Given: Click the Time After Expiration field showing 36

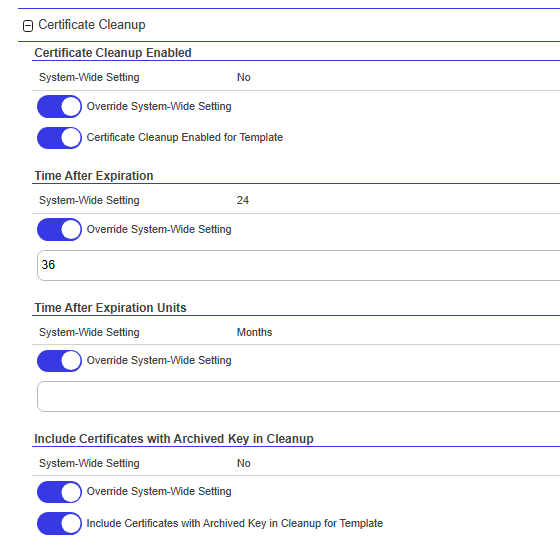Looking at the screenshot, I should [299, 265].
